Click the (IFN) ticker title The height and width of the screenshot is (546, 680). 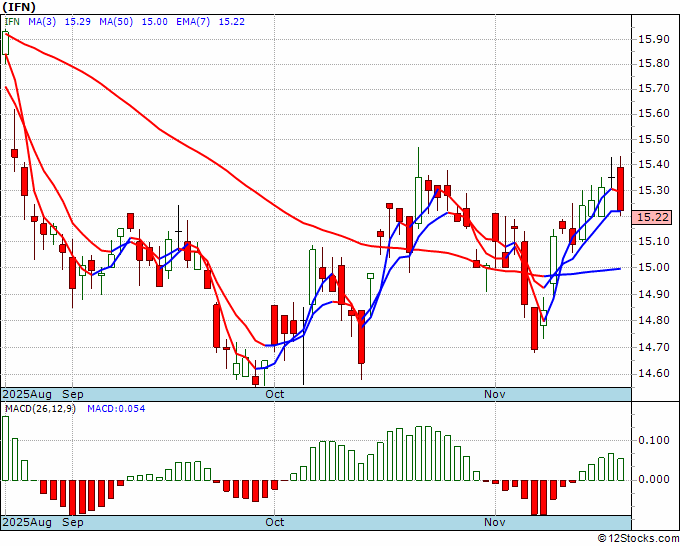(x=19, y=7)
